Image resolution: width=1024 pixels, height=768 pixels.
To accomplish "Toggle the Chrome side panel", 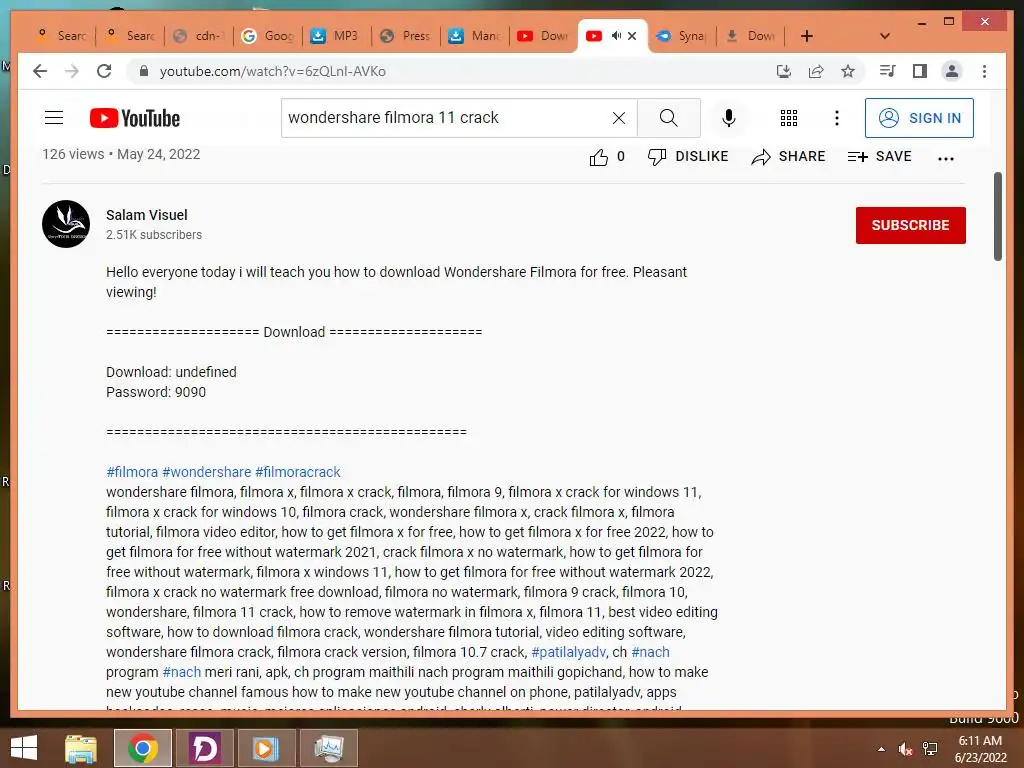I will click(x=920, y=71).
